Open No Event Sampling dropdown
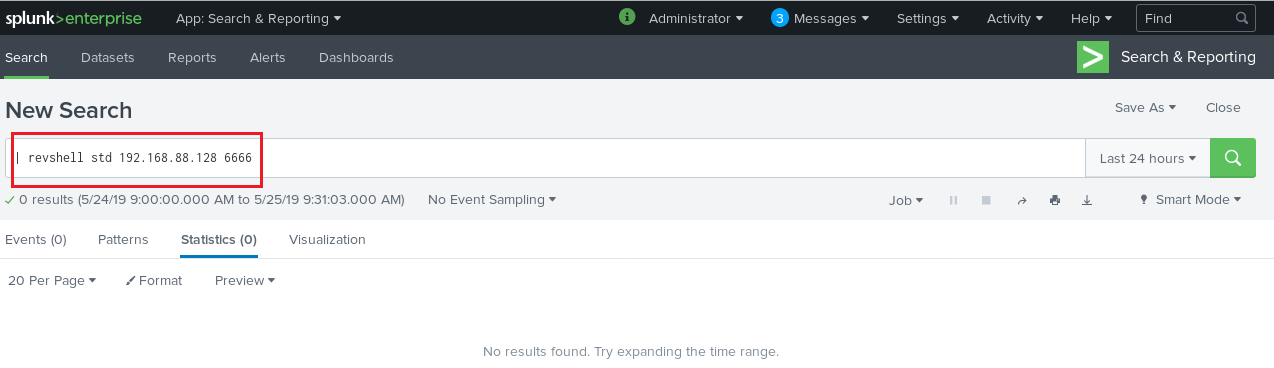Image resolution: width=1274 pixels, height=368 pixels. pyautogui.click(x=492, y=200)
